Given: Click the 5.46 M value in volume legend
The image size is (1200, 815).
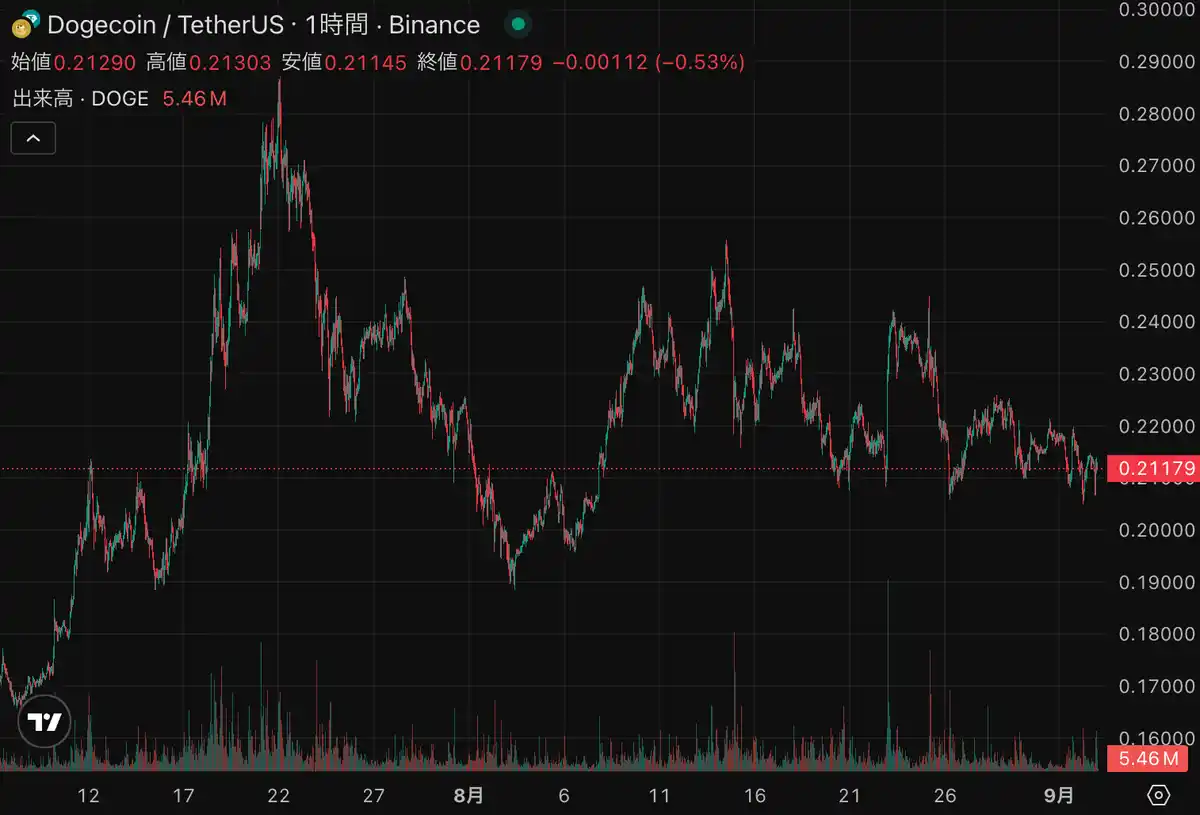Looking at the screenshot, I should tap(194, 99).
